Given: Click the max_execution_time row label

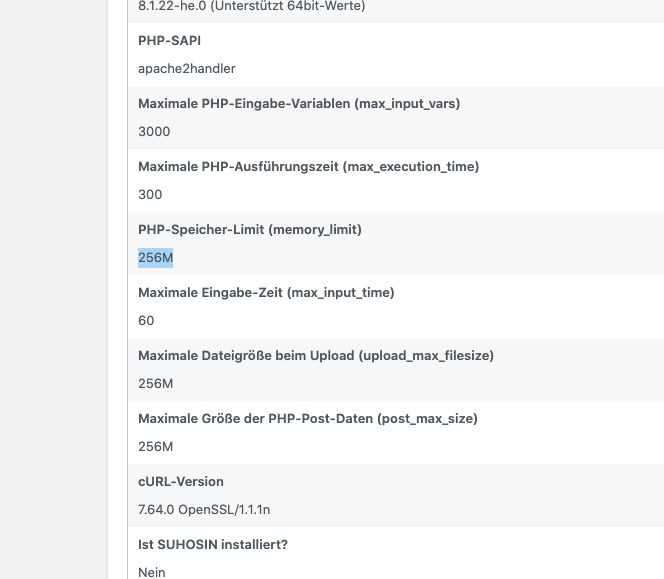Looking at the screenshot, I should tap(308, 166).
